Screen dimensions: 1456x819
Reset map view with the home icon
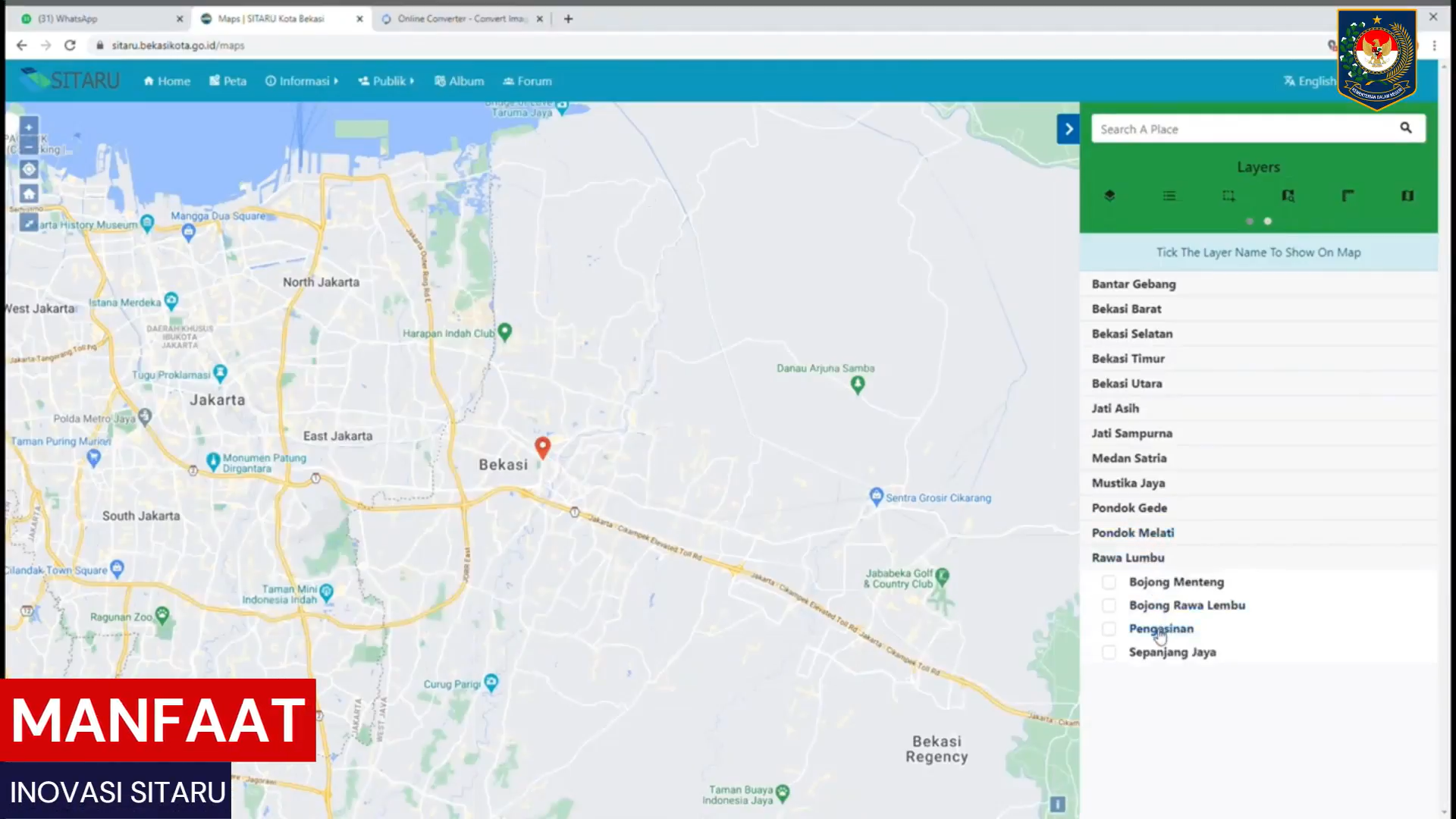29,194
